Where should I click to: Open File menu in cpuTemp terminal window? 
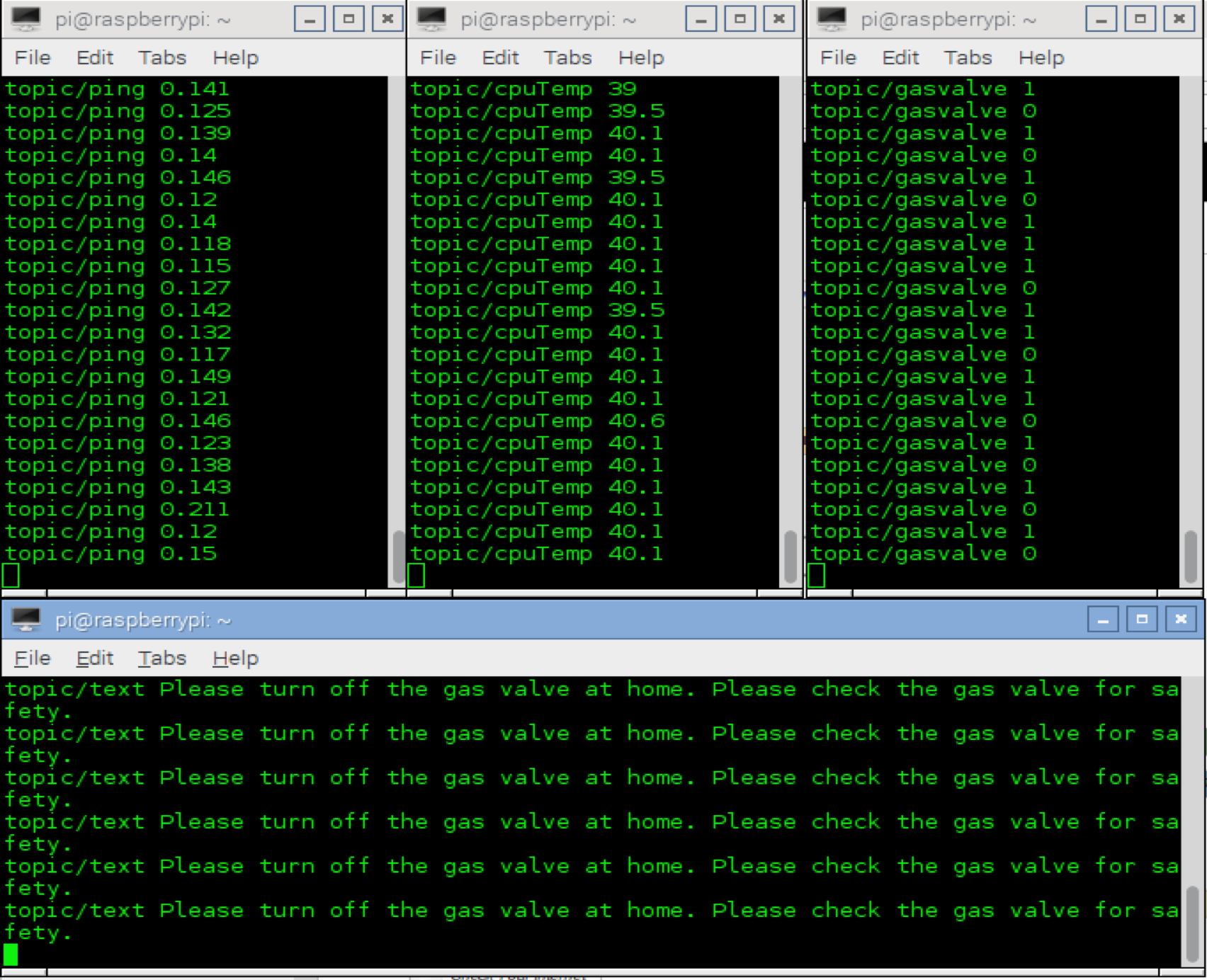click(438, 58)
